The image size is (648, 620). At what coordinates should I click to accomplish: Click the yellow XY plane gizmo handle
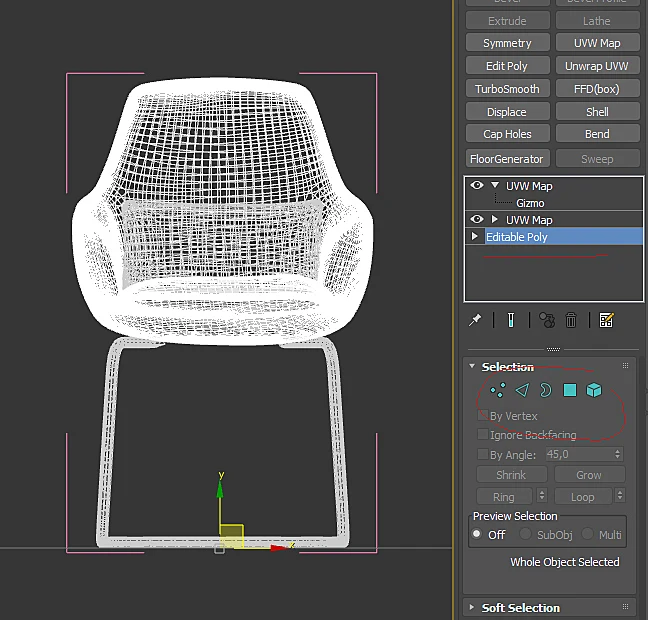pos(231,536)
